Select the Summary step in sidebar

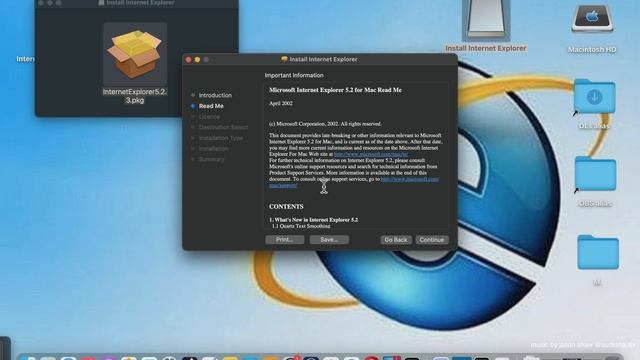click(211, 160)
